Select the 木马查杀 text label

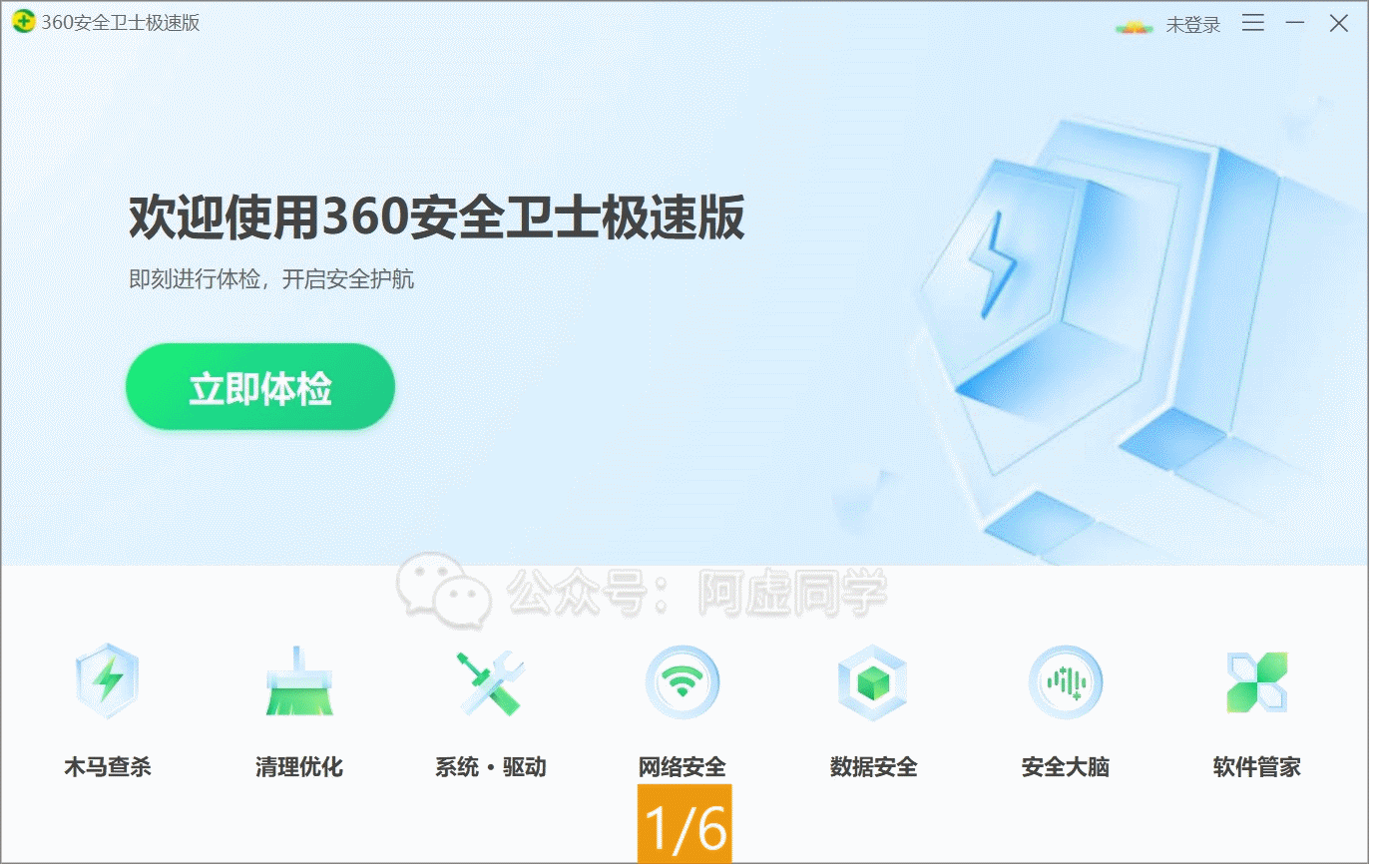pos(108,766)
